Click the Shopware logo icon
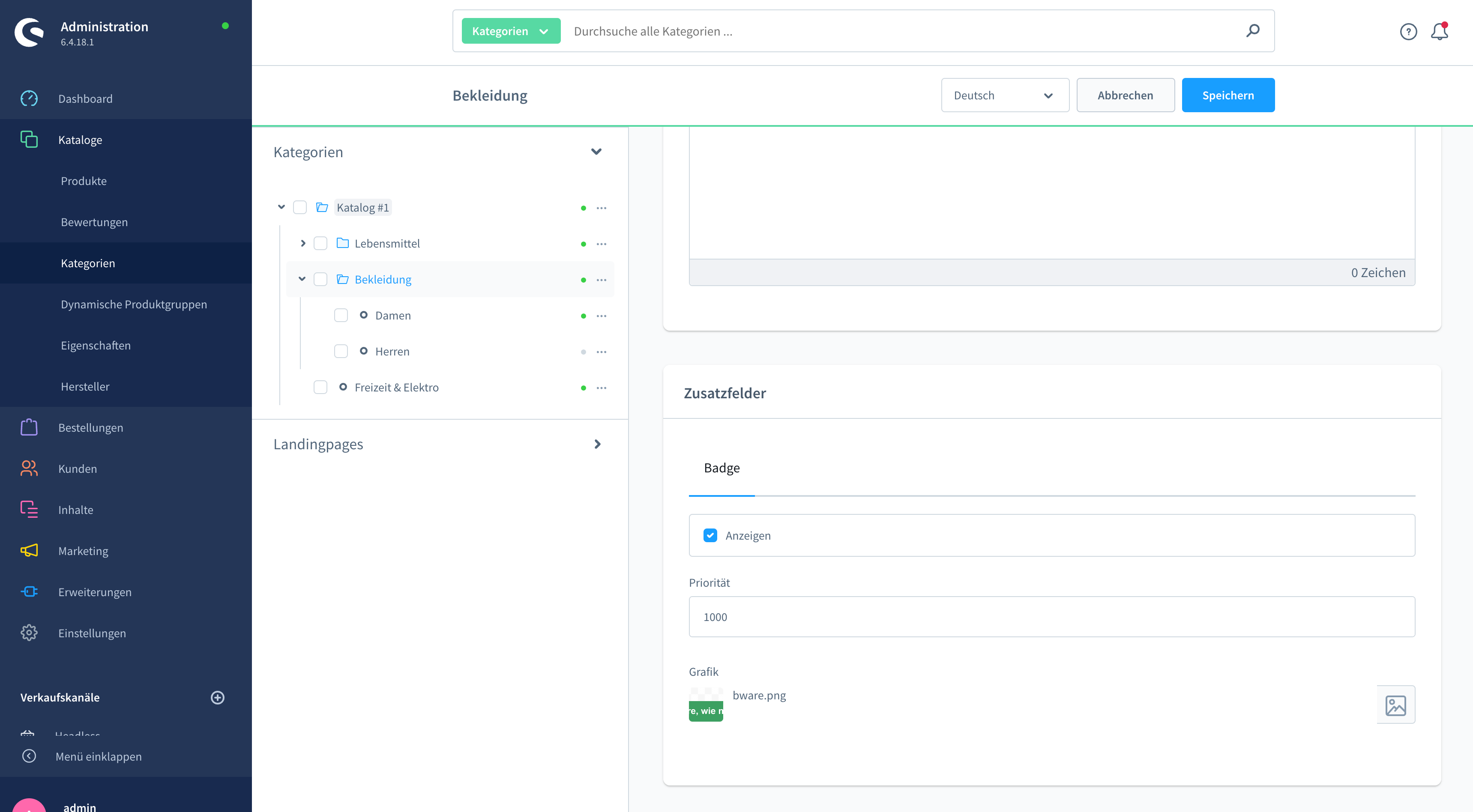Image resolution: width=1473 pixels, height=812 pixels. (29, 33)
